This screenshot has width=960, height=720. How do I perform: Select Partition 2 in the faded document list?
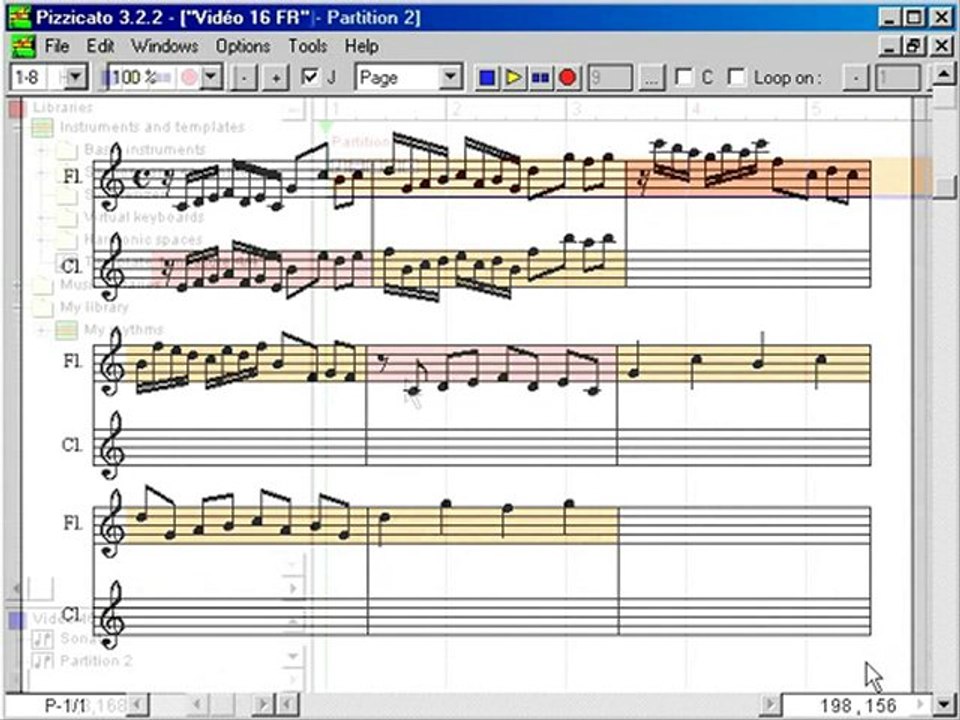click(96, 661)
